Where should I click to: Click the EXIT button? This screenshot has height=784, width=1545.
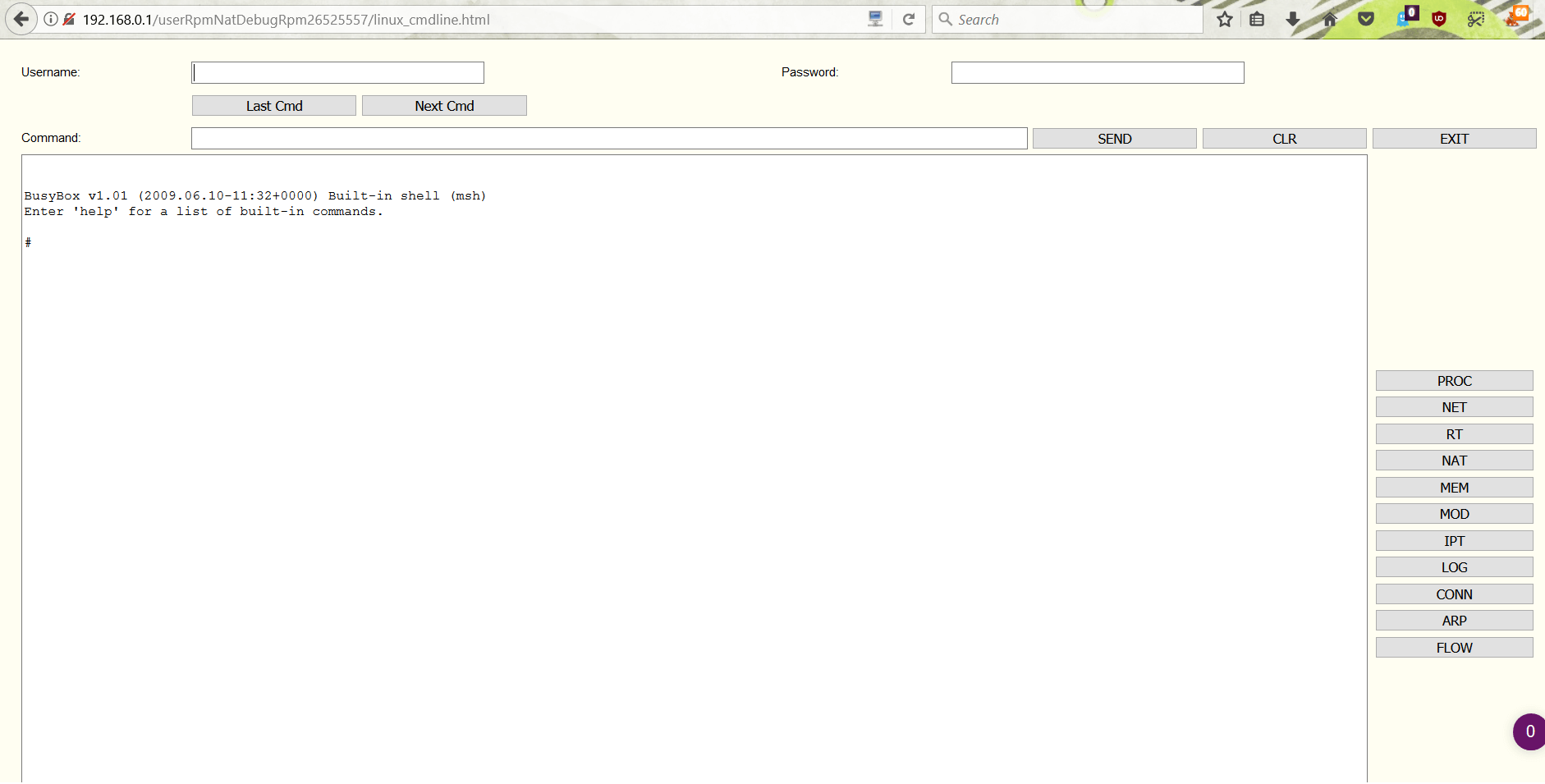coord(1455,139)
